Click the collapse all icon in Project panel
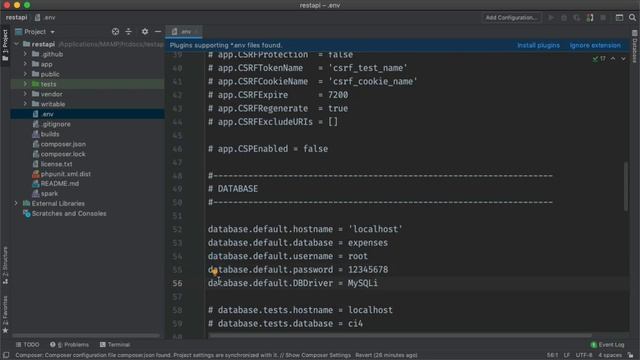 click(x=129, y=31)
